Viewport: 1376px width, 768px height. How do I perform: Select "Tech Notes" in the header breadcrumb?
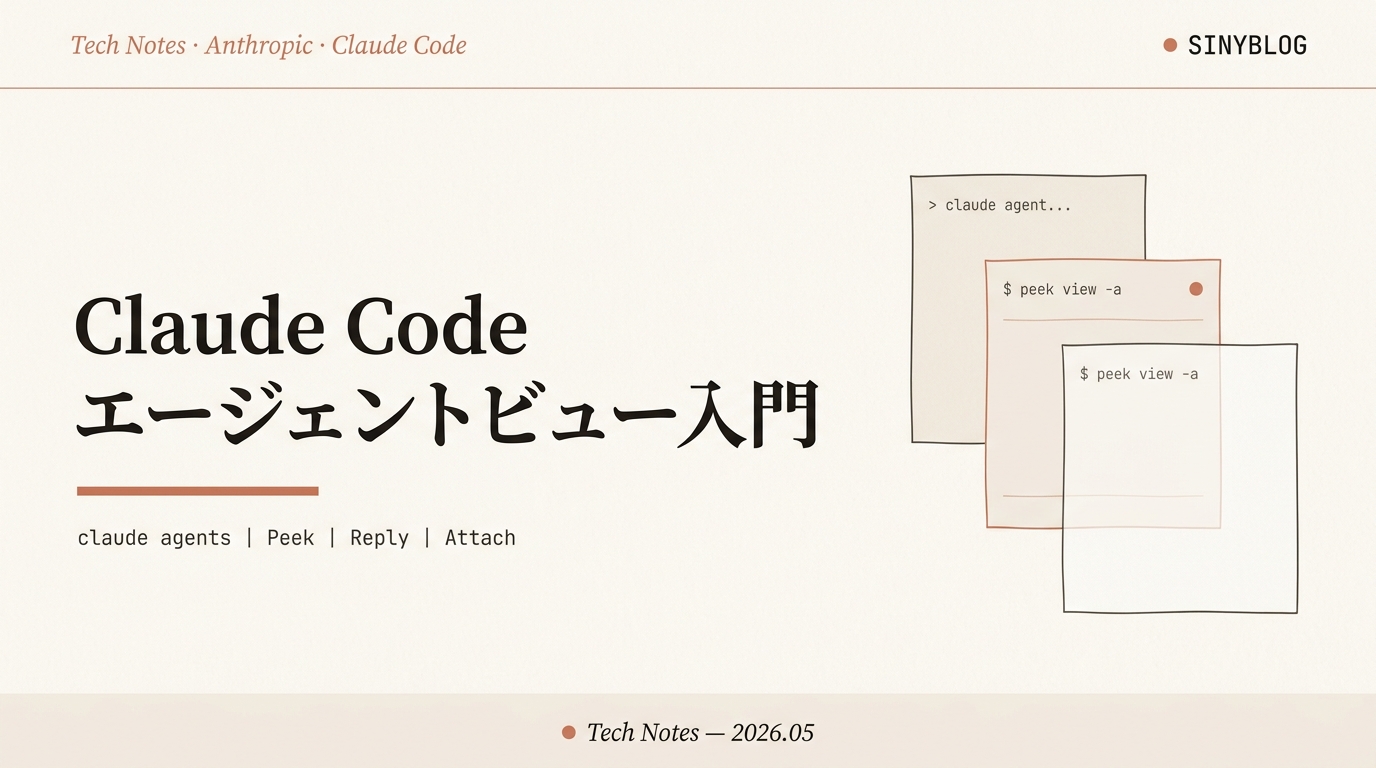[128, 45]
